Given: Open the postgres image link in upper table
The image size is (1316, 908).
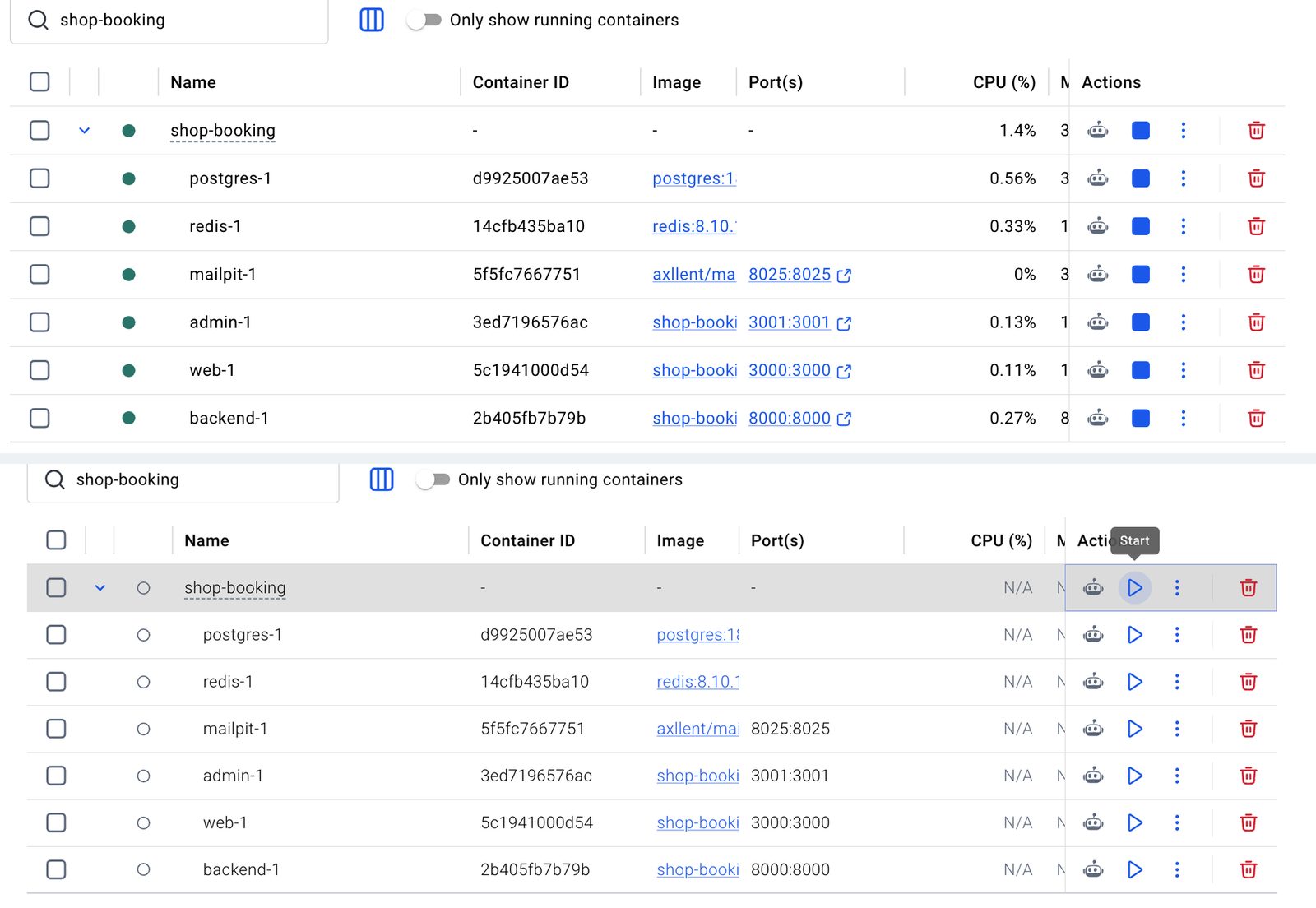Looking at the screenshot, I should pos(693,178).
